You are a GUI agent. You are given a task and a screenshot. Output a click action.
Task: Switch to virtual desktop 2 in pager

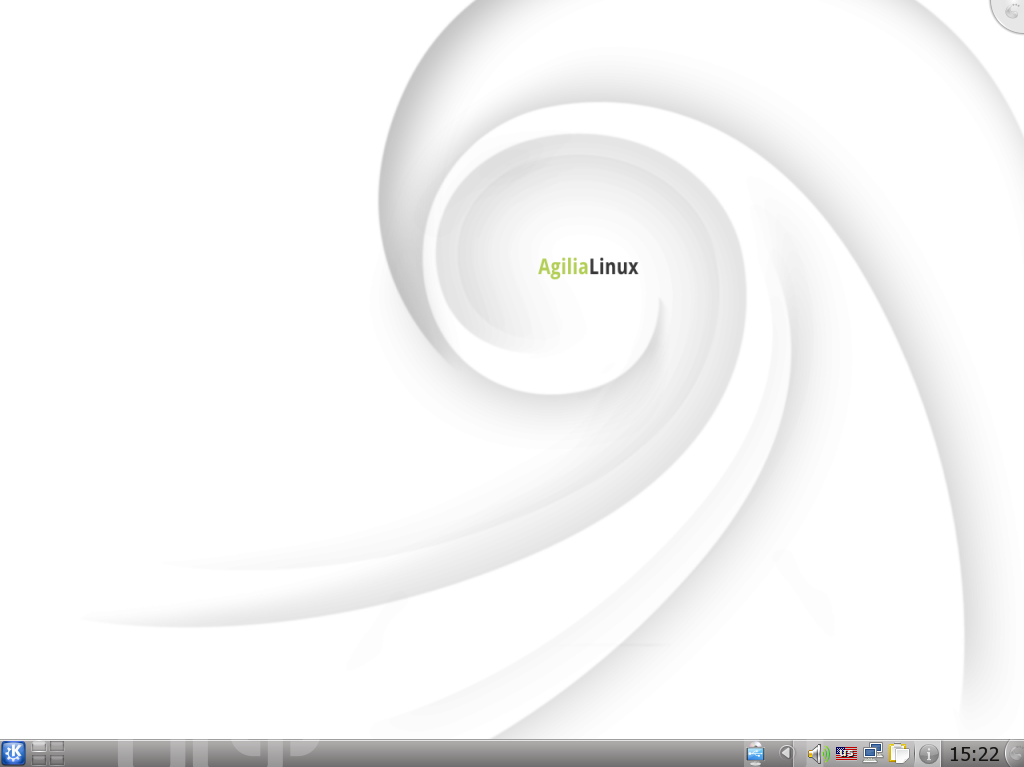pos(57,746)
